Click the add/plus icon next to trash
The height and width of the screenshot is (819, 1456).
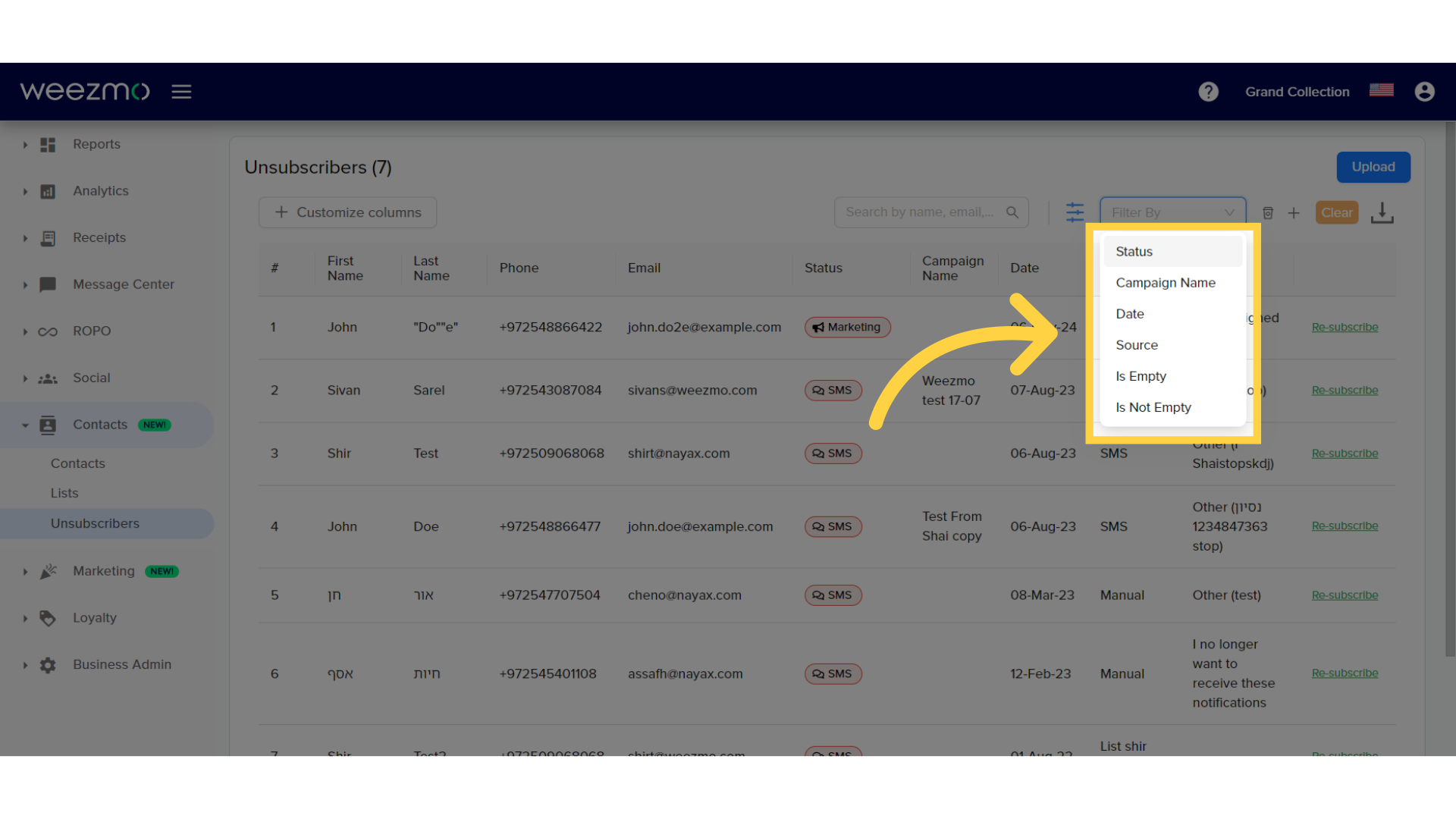click(1293, 212)
